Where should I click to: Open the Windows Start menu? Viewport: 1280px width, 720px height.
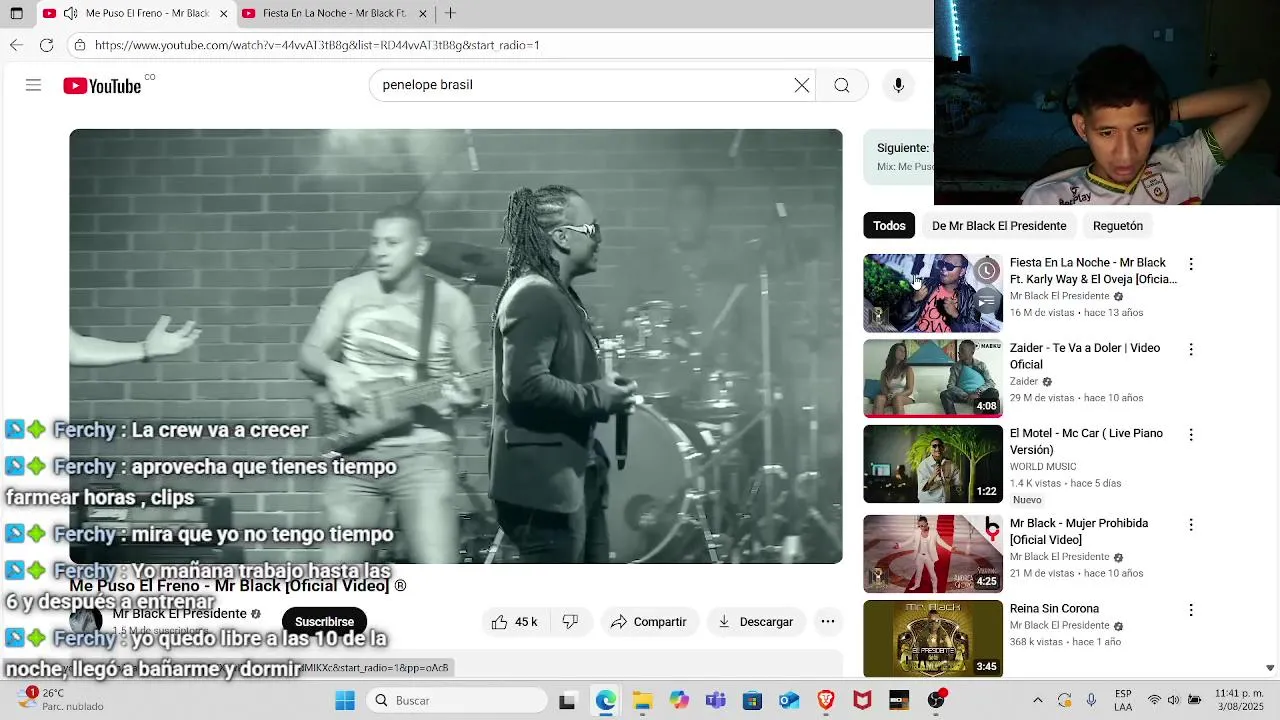[345, 701]
